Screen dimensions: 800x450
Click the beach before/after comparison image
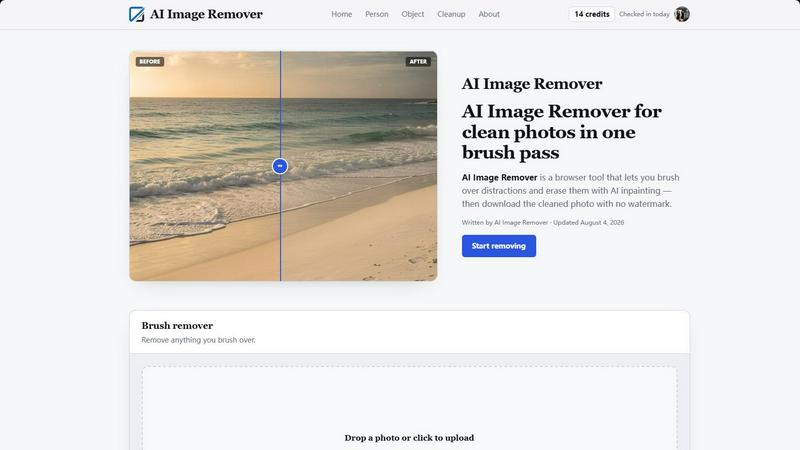[283, 166]
